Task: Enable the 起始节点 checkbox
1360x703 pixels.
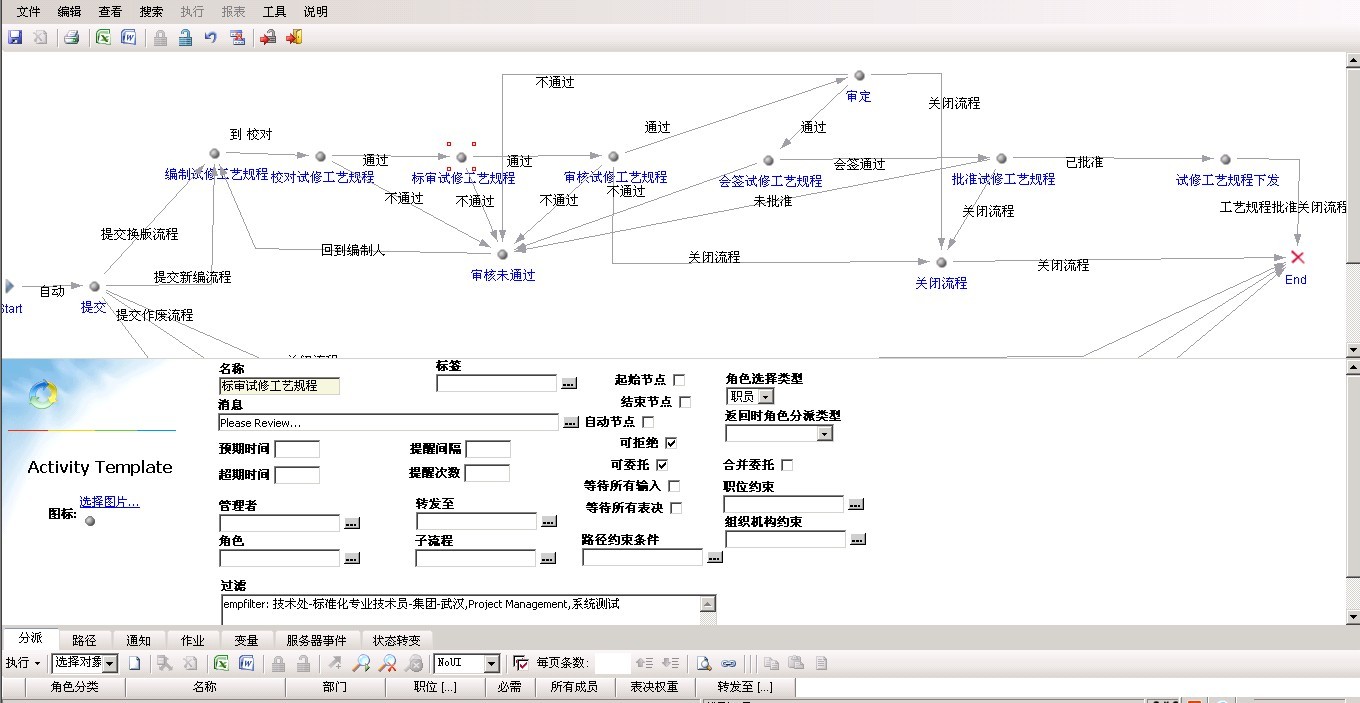Action: pyautogui.click(x=679, y=380)
